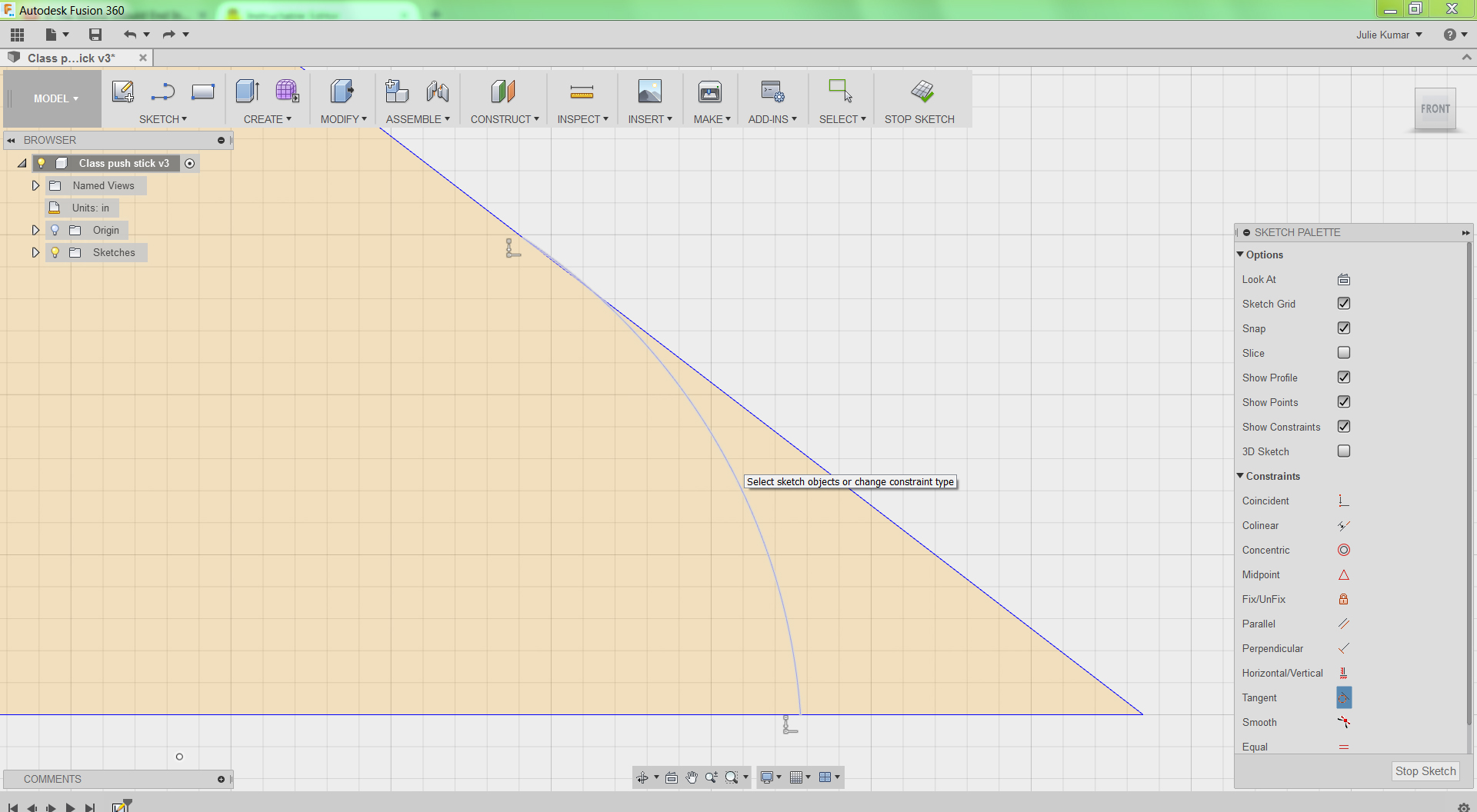
Task: Click the Extrude icon in Create
Action: pyautogui.click(x=248, y=92)
